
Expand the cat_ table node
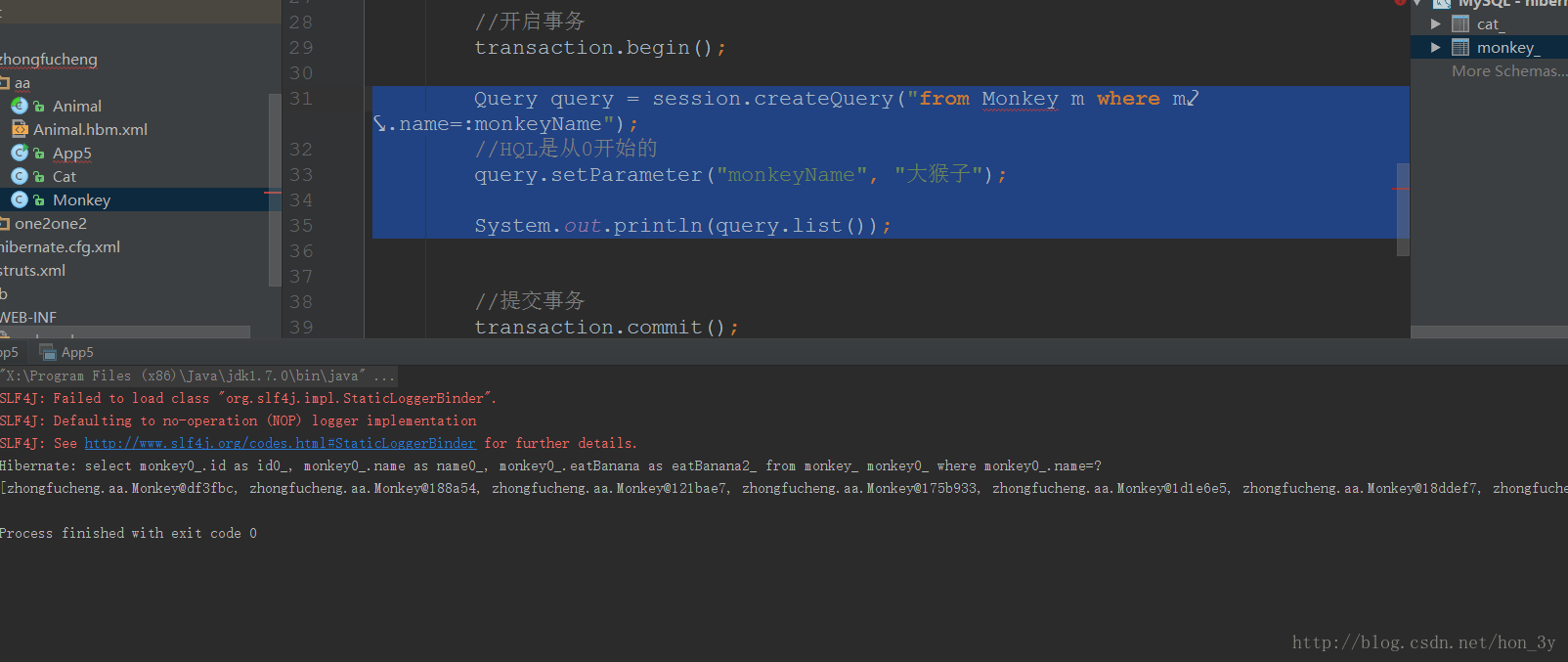(x=1436, y=23)
